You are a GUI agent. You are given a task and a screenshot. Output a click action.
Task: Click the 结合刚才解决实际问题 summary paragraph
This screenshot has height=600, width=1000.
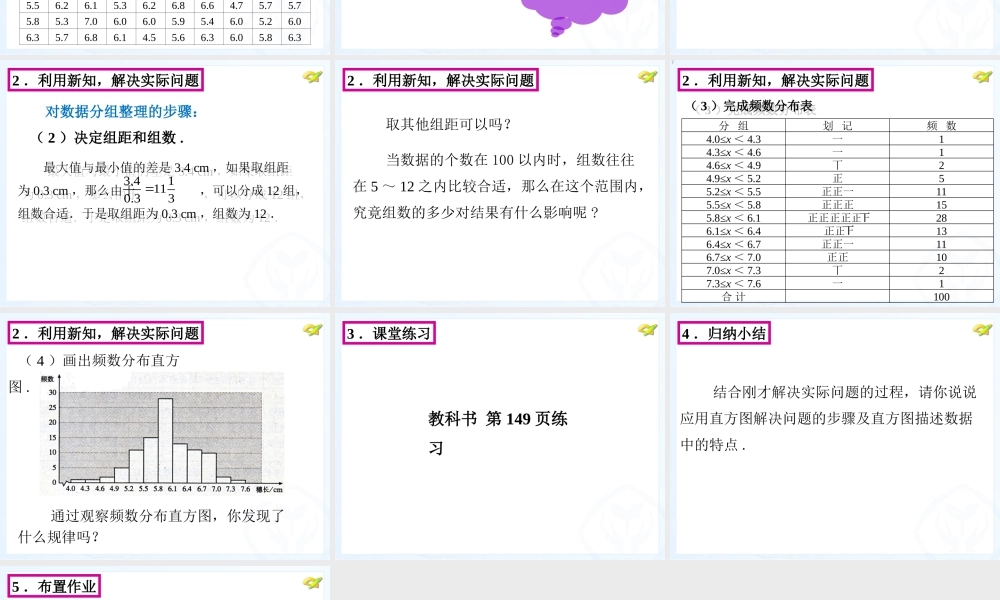[828, 418]
